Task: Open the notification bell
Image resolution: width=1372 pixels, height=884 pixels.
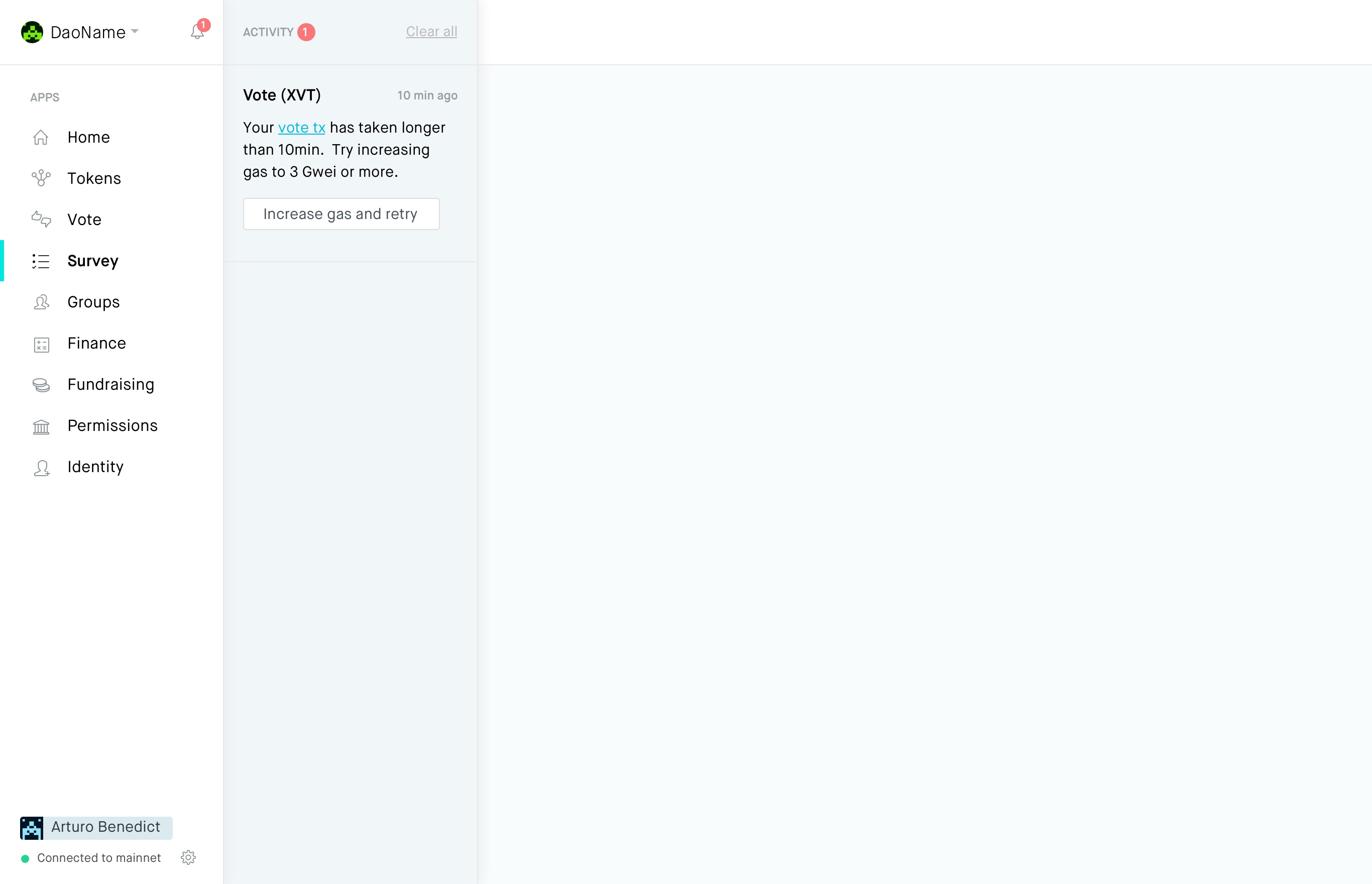Action: pos(197,32)
